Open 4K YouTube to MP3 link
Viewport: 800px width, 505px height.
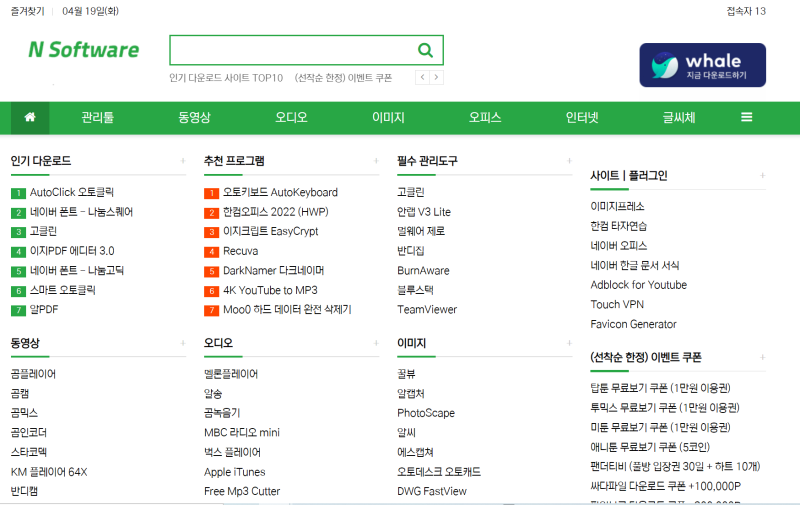(270, 290)
